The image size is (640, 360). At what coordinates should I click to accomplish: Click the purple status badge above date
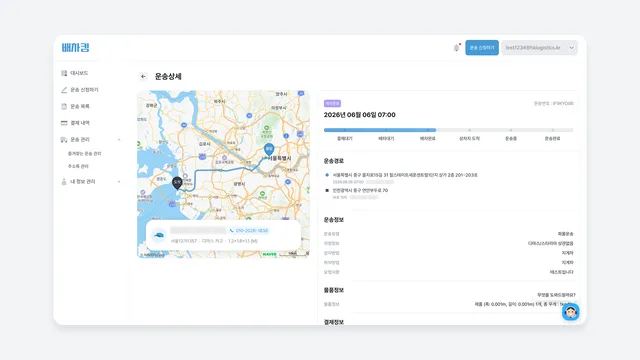332,104
